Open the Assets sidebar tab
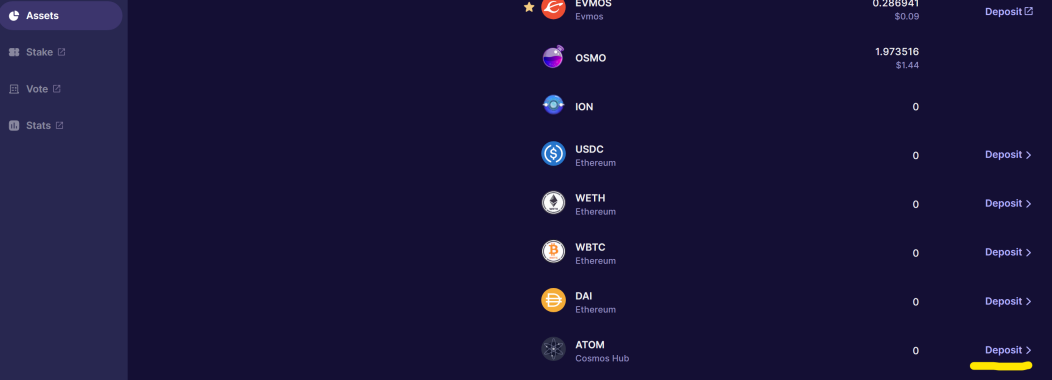Viewport: 1052px width, 380px height. tap(60, 15)
